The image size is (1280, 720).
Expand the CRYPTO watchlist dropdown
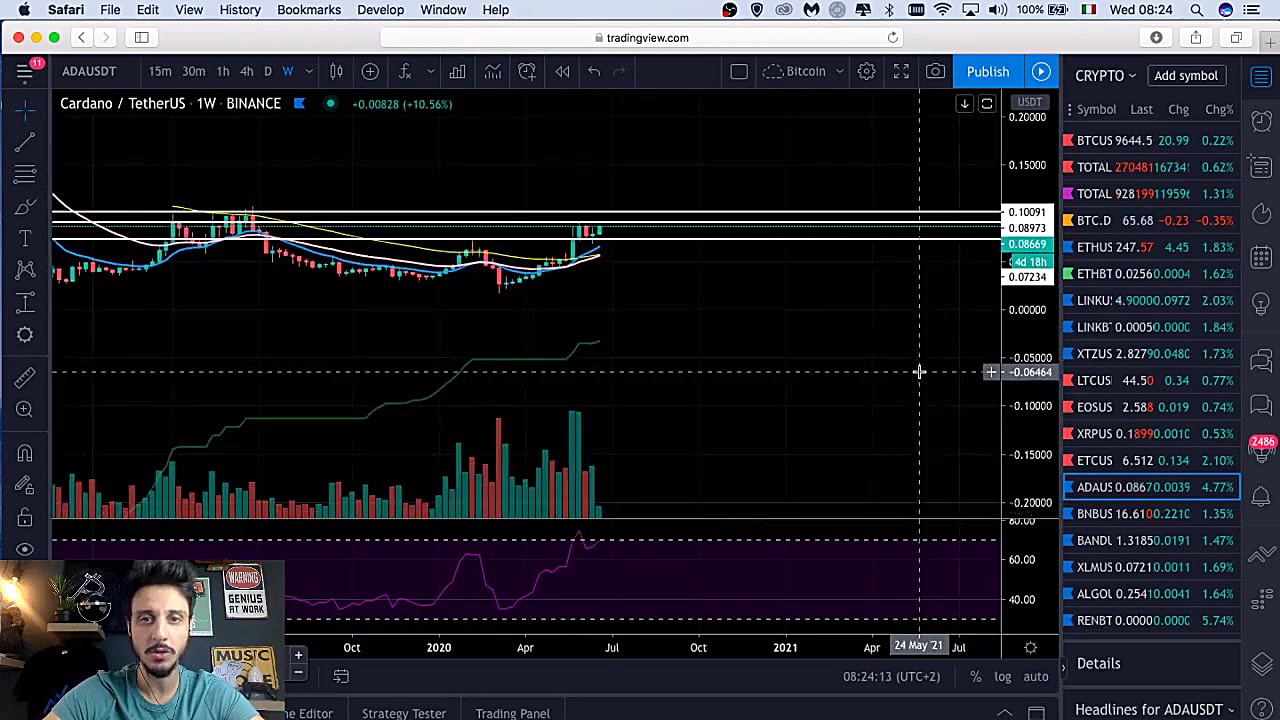[x=1106, y=76]
